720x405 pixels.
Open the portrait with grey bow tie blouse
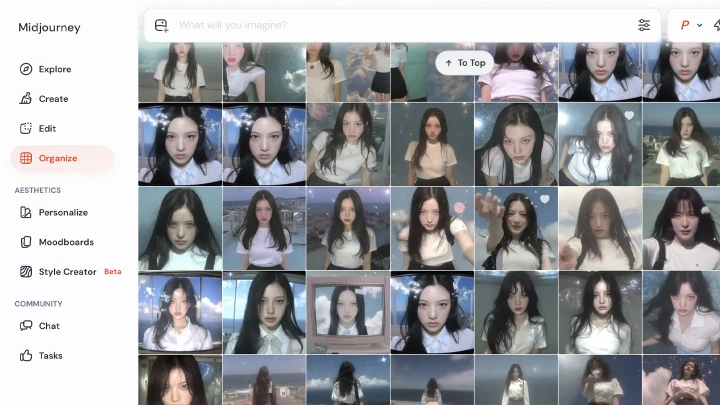tap(264, 312)
